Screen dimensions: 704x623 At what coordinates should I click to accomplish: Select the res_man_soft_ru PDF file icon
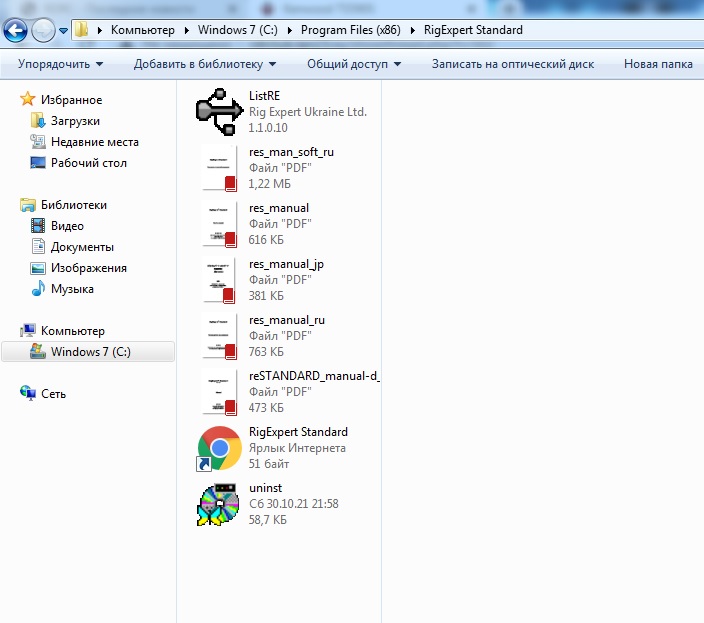(x=219, y=168)
